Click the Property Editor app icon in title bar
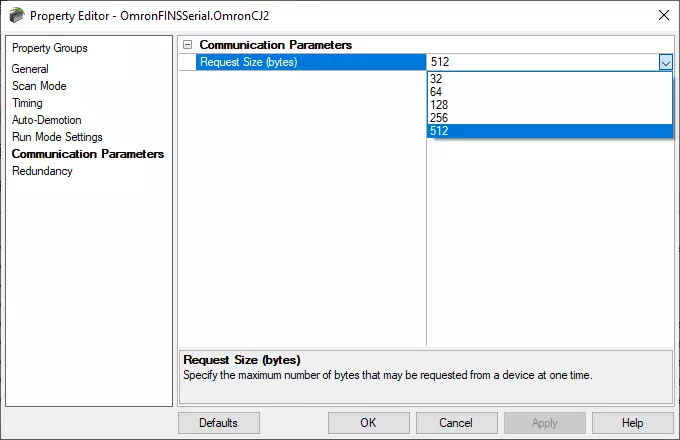Image resolution: width=680 pixels, height=440 pixels. pos(17,16)
